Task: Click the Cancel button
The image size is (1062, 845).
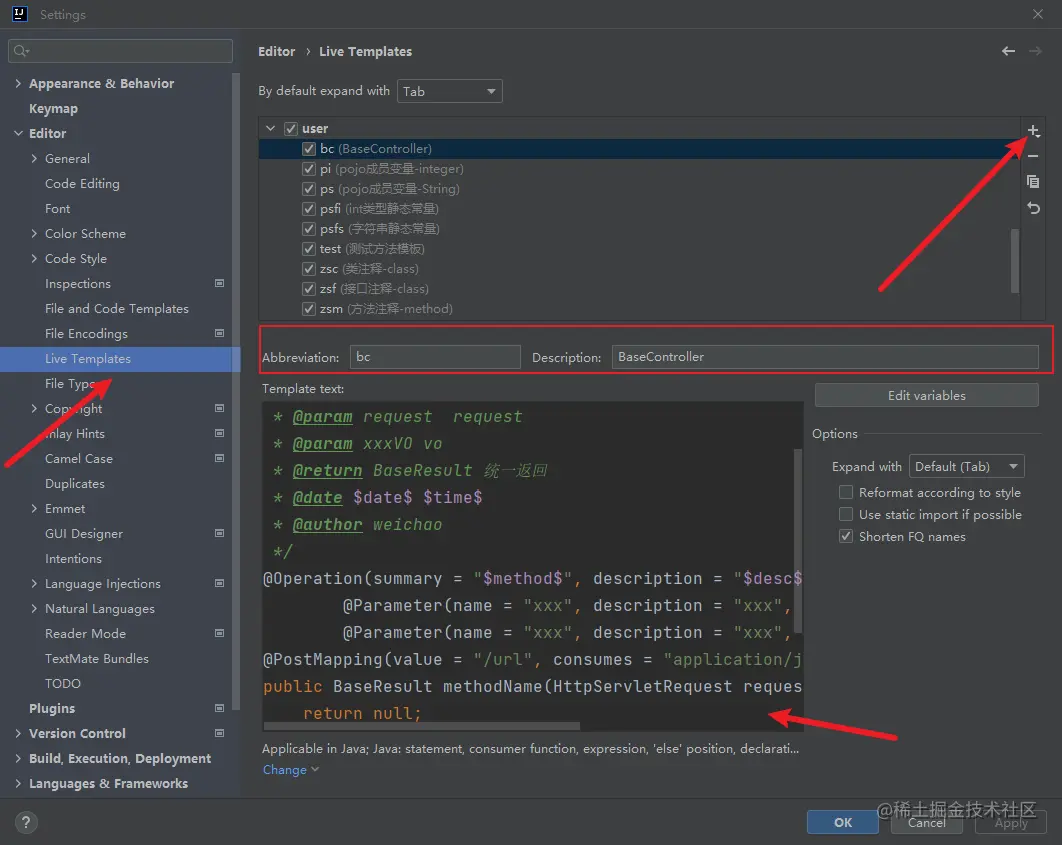Action: (926, 822)
